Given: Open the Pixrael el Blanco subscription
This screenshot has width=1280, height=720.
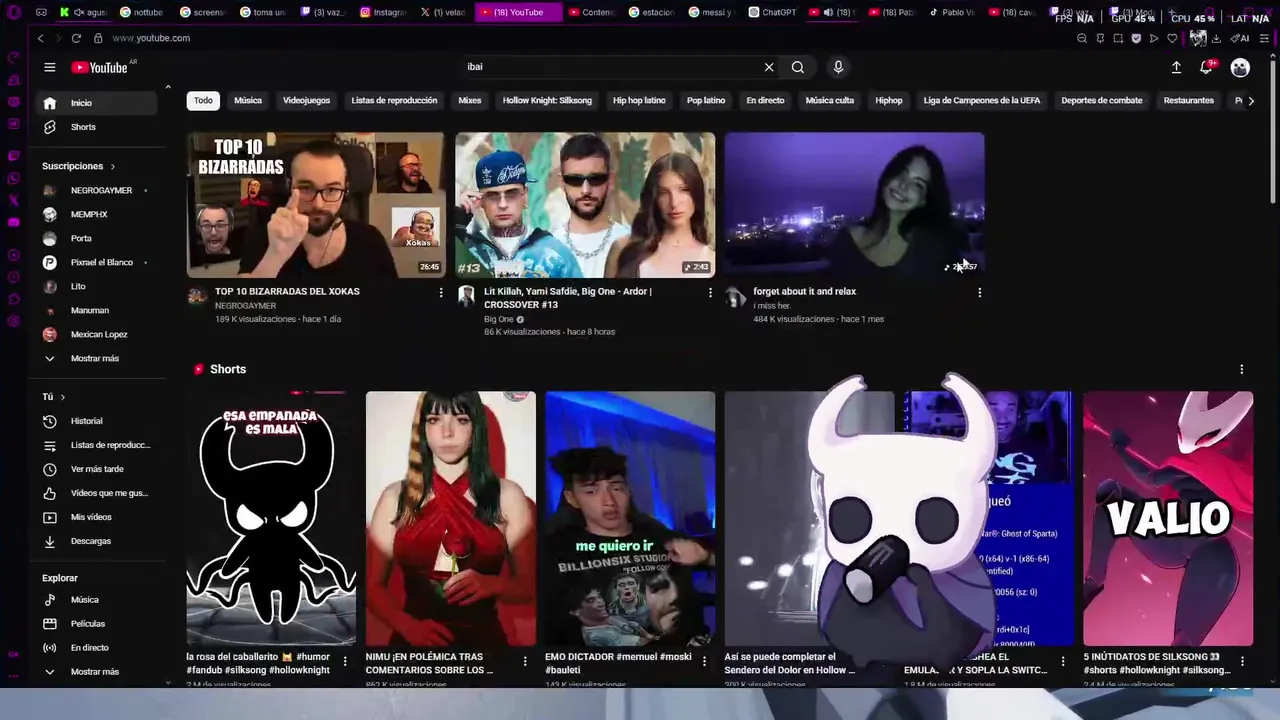Looking at the screenshot, I should pos(98,262).
